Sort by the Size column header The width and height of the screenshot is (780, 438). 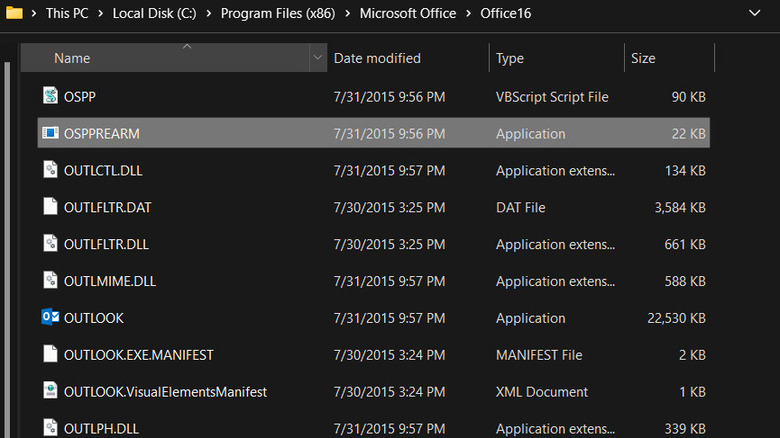(x=669, y=58)
